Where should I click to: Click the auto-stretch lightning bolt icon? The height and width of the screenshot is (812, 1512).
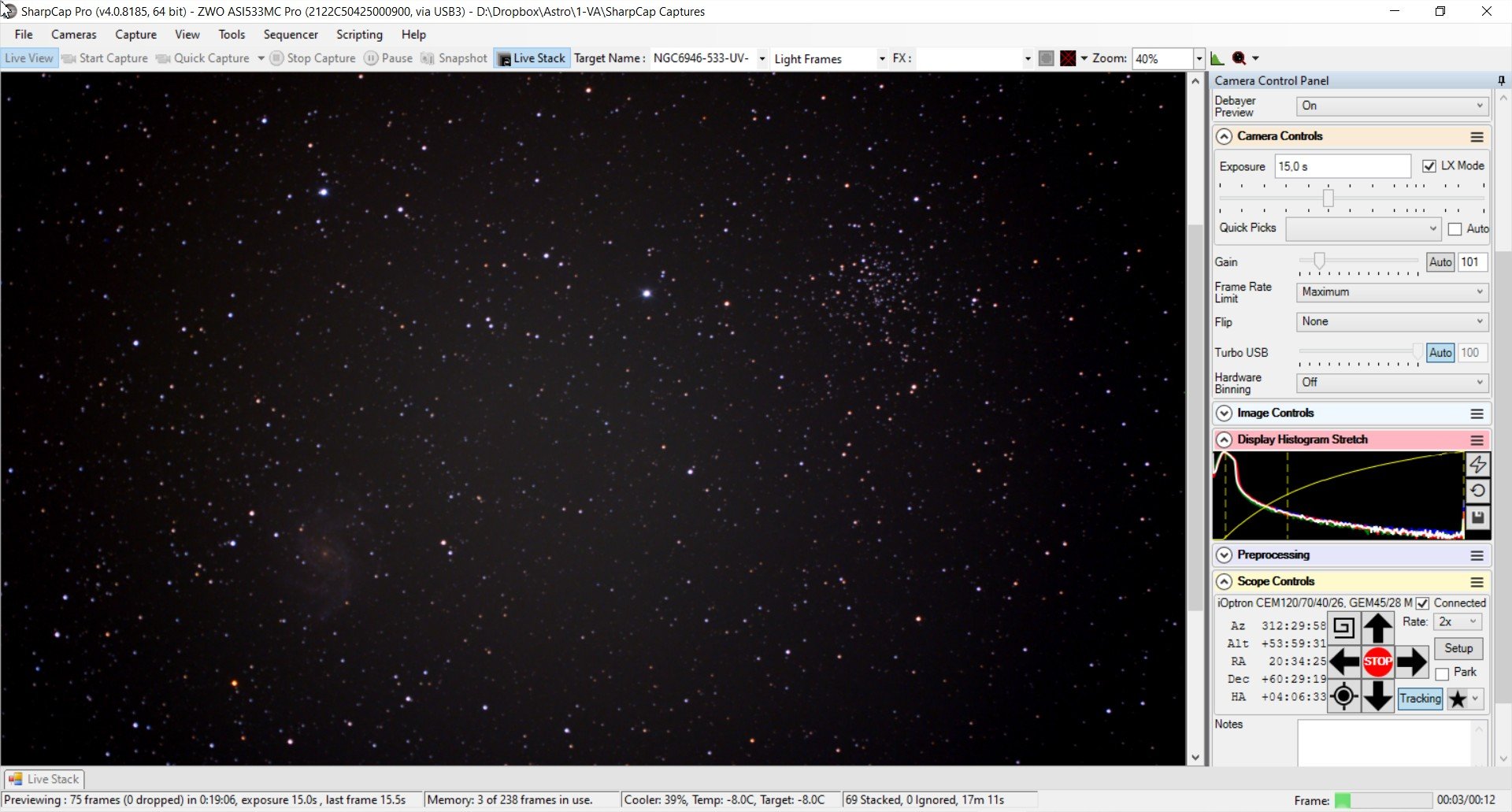(1478, 465)
